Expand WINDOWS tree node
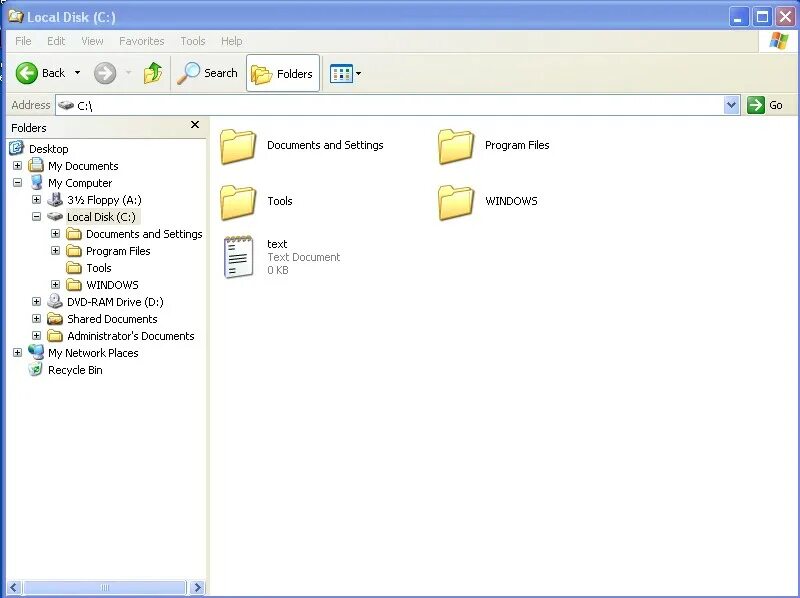Screen dimensions: 800x598 (55, 284)
